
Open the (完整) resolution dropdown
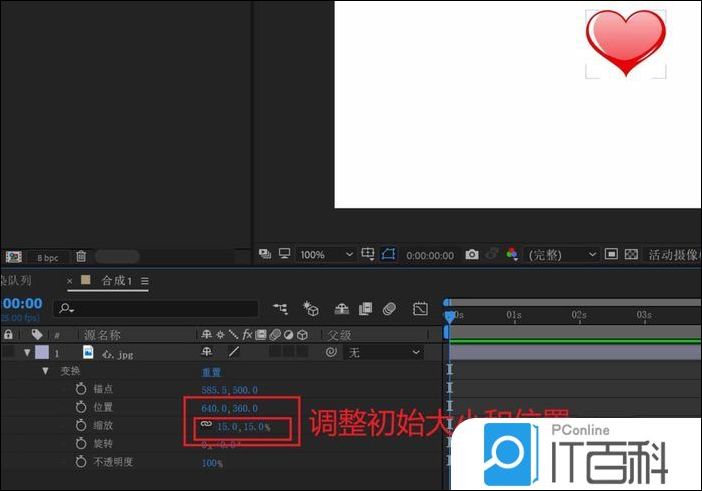pos(562,255)
